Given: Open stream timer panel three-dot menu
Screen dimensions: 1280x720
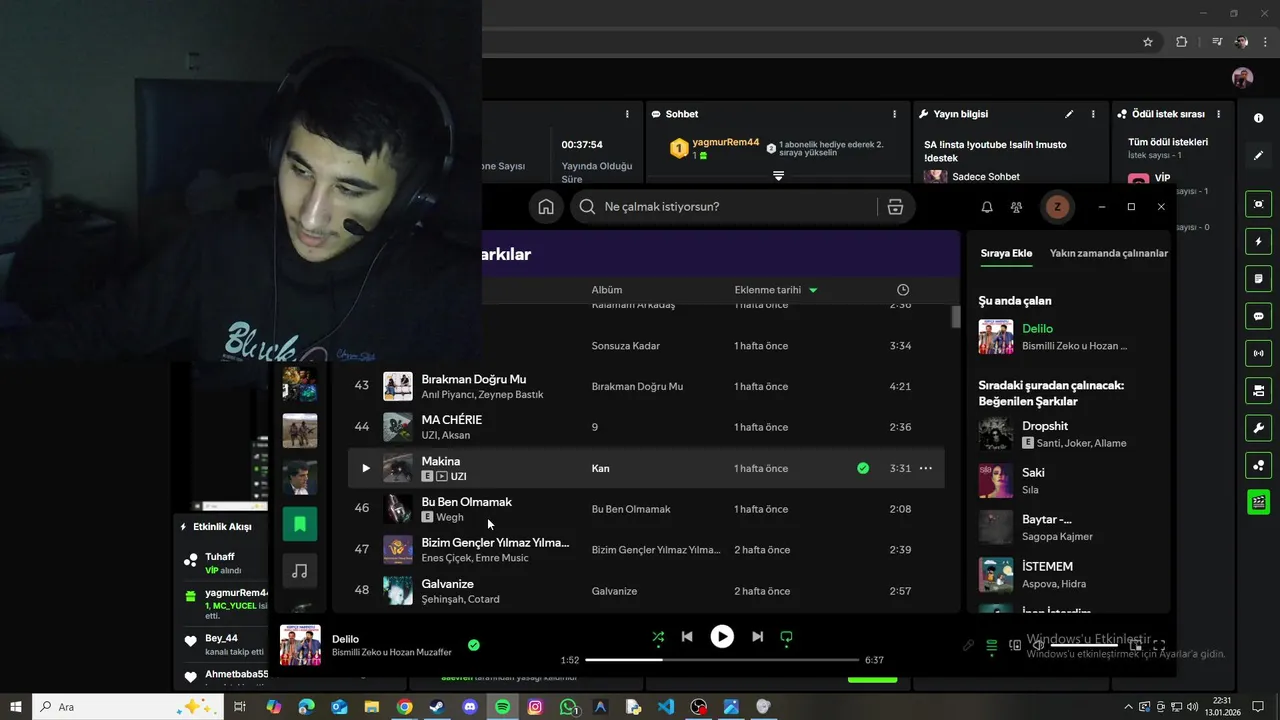Looking at the screenshot, I should pyautogui.click(x=628, y=114).
